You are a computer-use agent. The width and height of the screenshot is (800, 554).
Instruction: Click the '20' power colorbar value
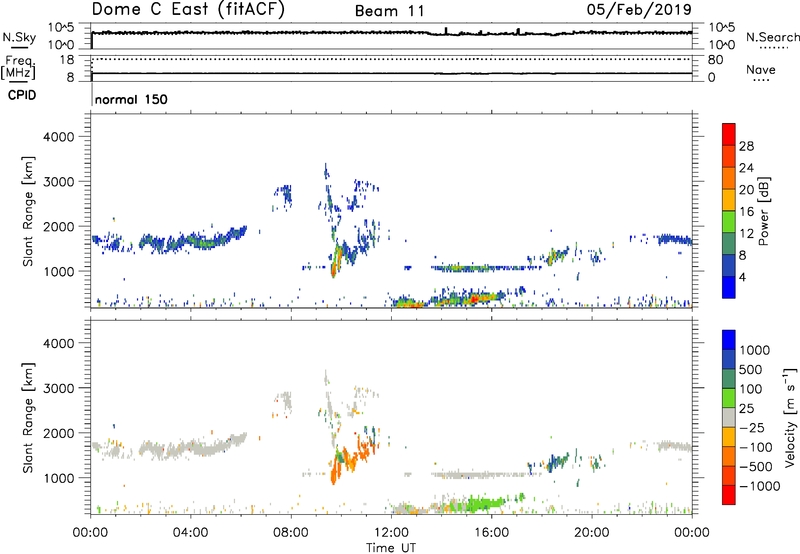pos(746,190)
